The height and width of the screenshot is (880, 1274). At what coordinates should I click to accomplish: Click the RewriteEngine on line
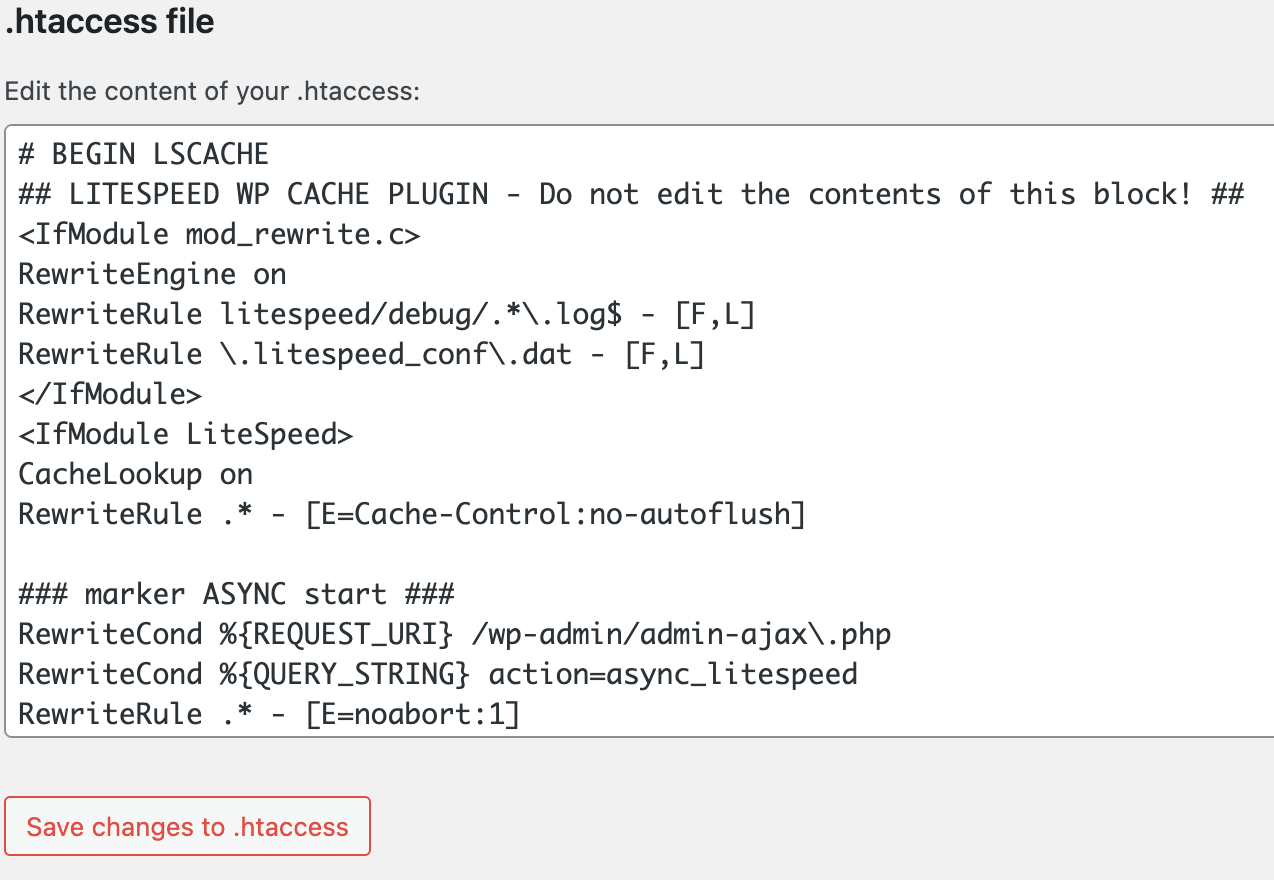(x=150, y=274)
